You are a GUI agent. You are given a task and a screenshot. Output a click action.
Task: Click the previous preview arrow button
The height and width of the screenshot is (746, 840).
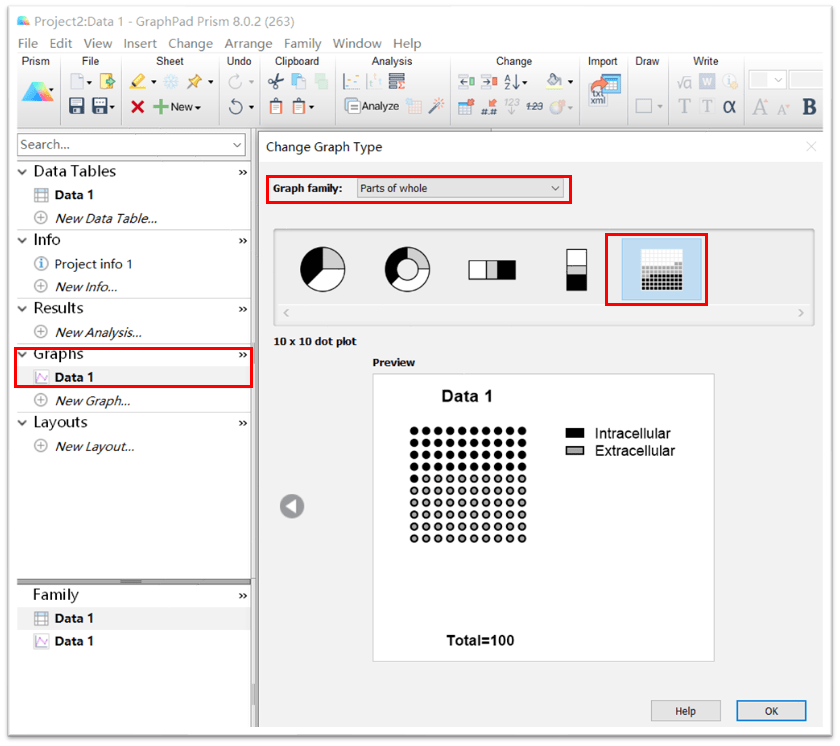(292, 507)
